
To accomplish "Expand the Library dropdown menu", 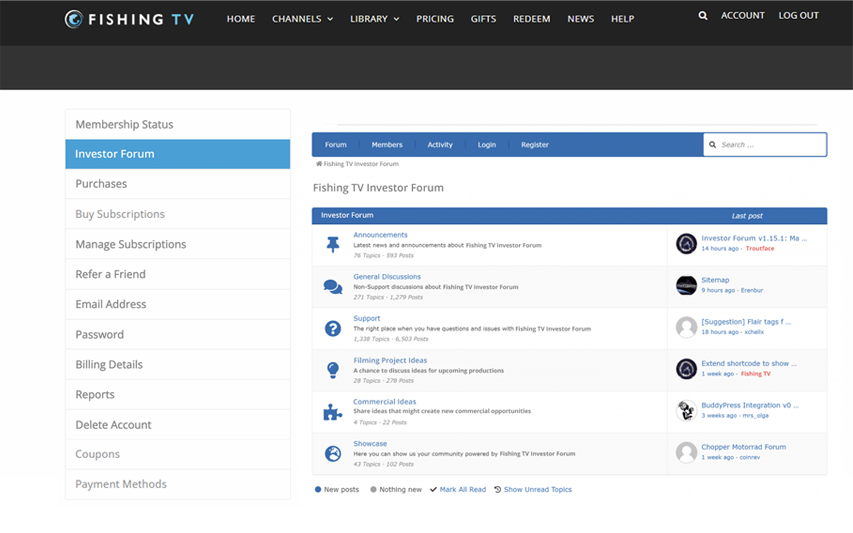I will pos(374,19).
